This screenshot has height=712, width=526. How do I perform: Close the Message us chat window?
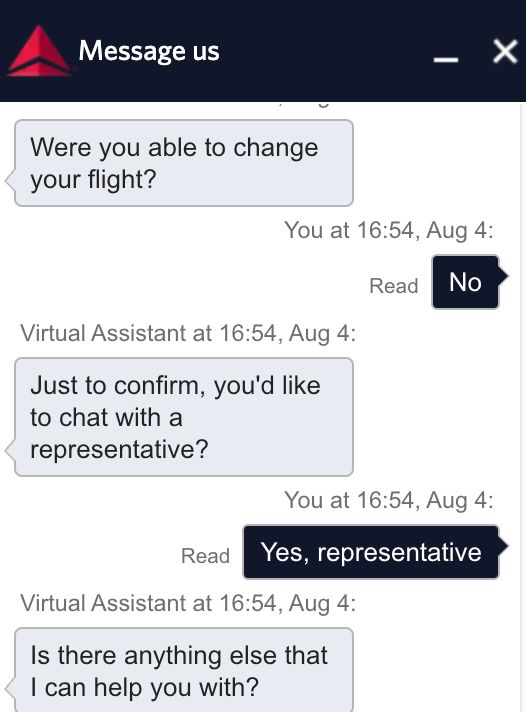tap(505, 51)
